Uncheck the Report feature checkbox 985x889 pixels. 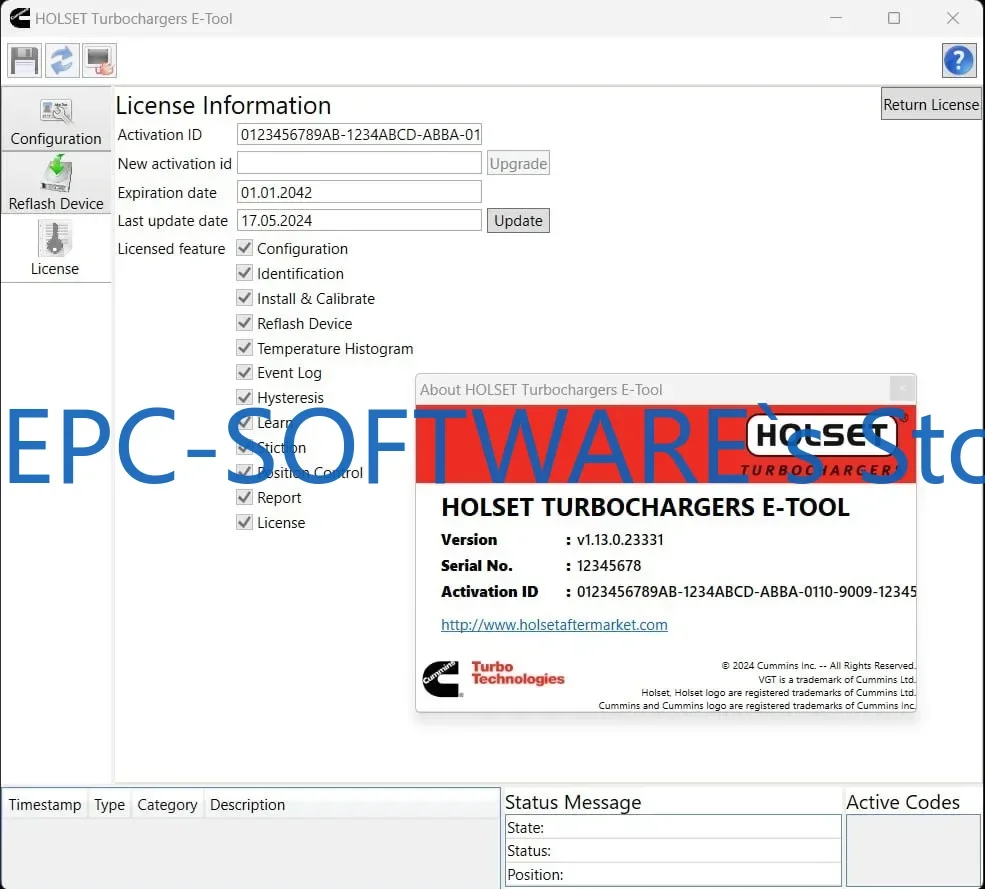(x=243, y=497)
